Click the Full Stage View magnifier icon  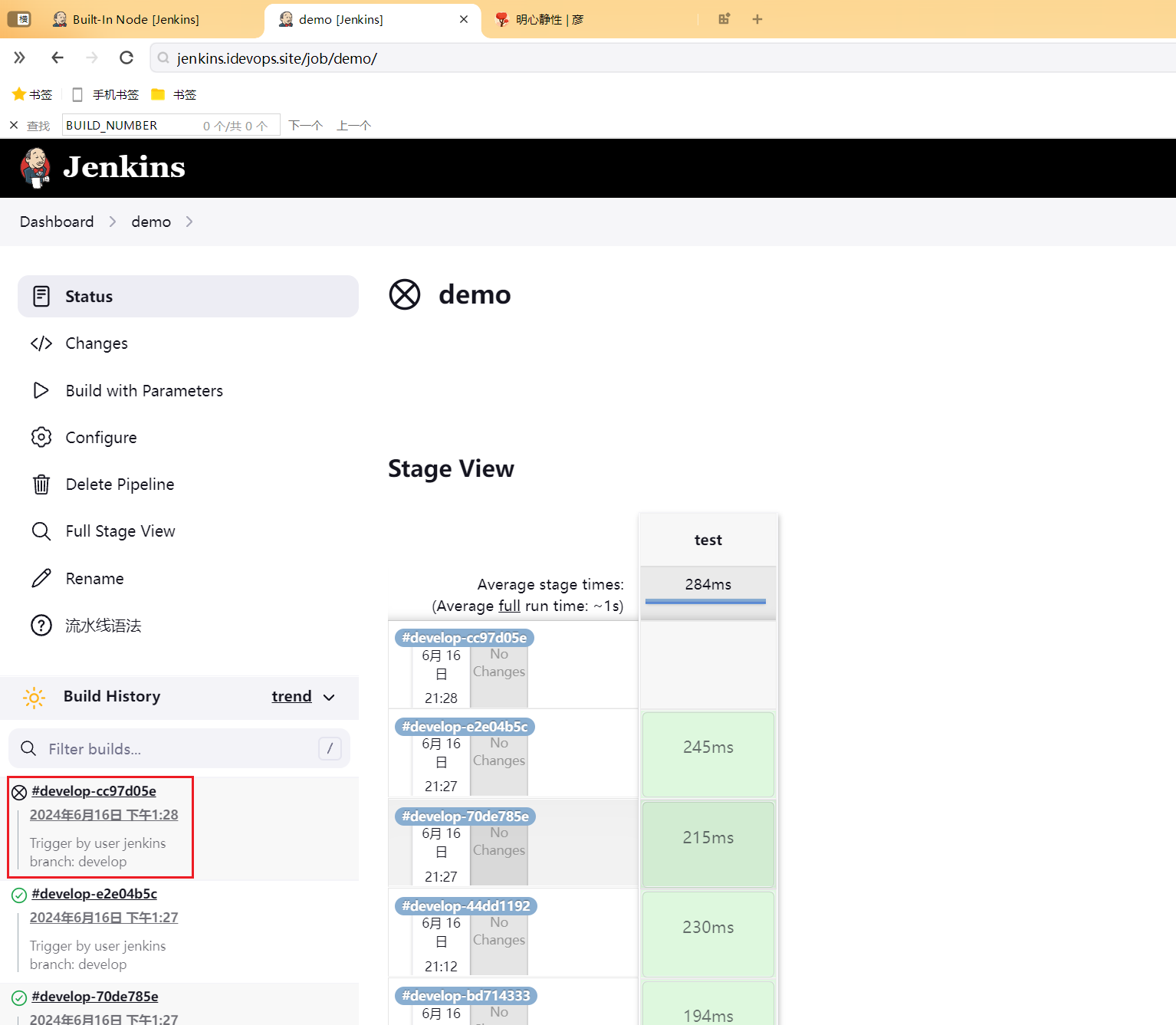pos(41,531)
